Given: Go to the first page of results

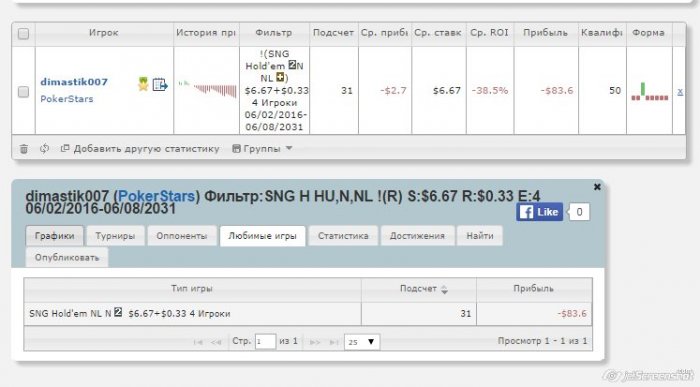Looking at the screenshot, I should [198, 342].
